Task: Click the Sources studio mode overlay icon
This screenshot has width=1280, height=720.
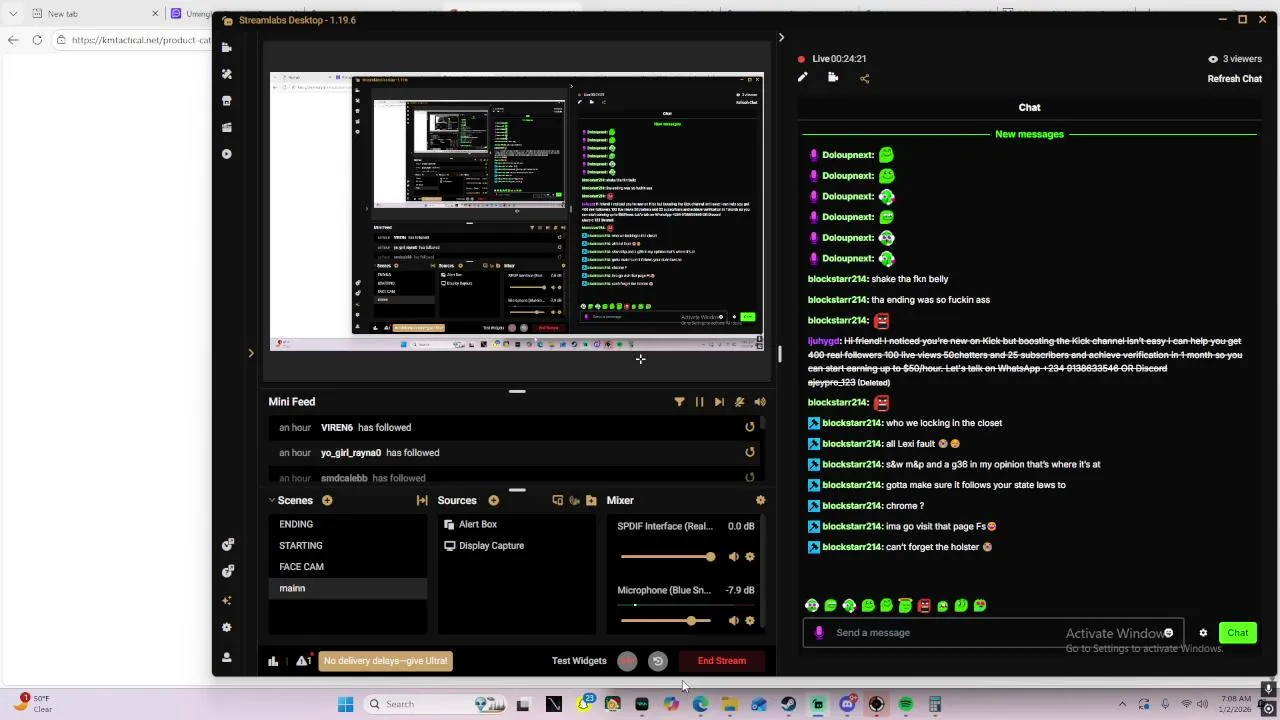Action: tap(558, 500)
